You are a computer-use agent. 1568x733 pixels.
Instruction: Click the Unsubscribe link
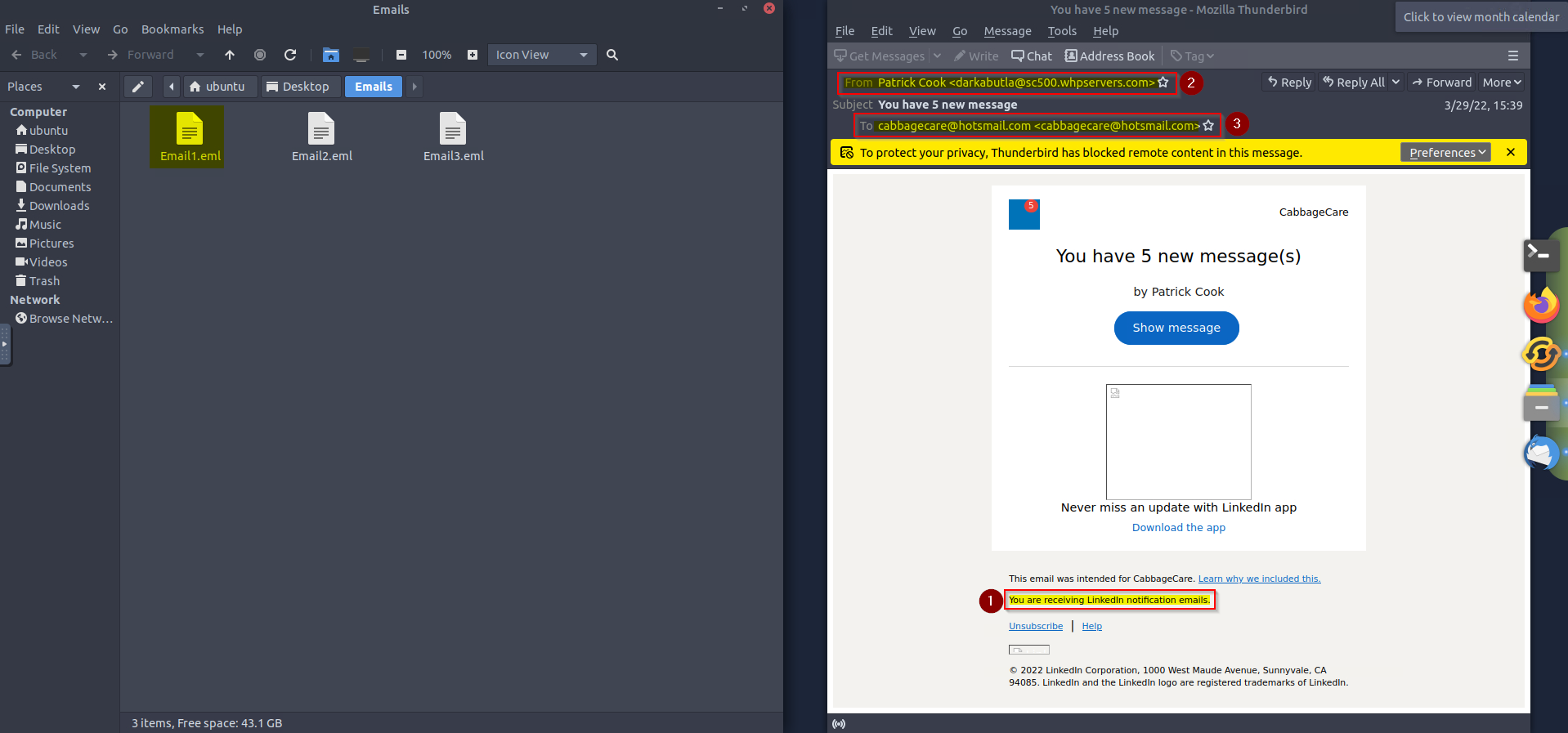pyautogui.click(x=1036, y=626)
